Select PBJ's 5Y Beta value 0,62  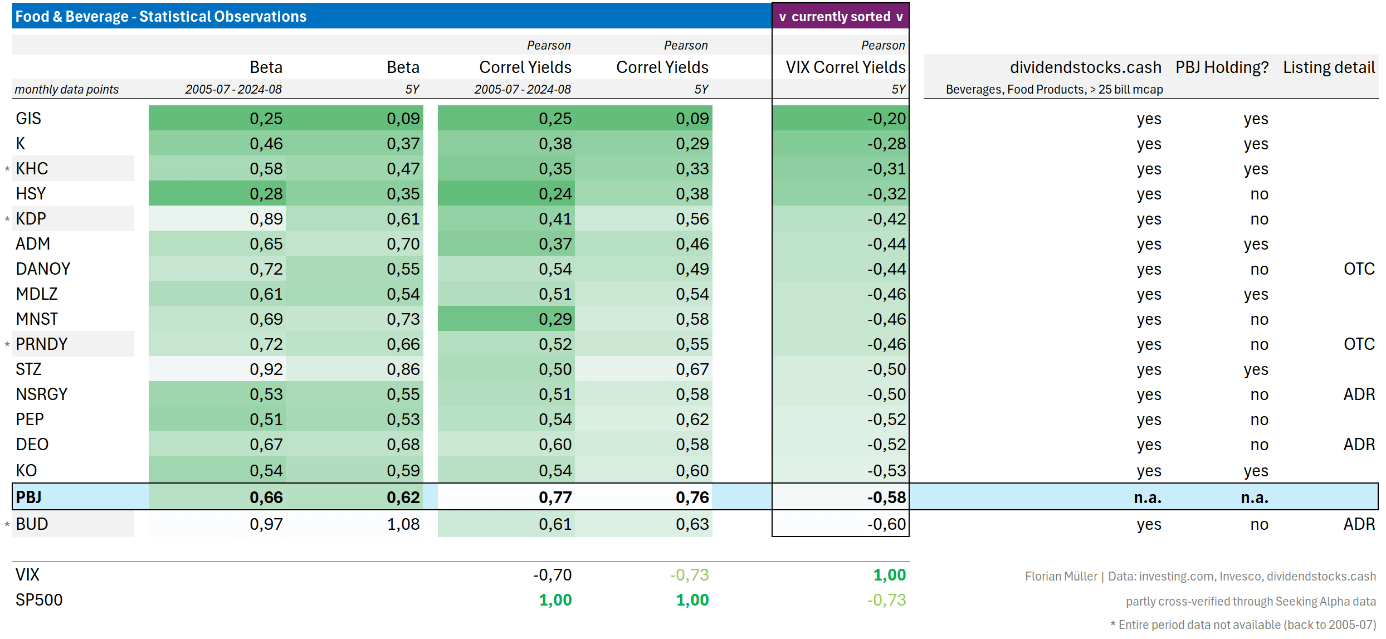click(x=403, y=497)
